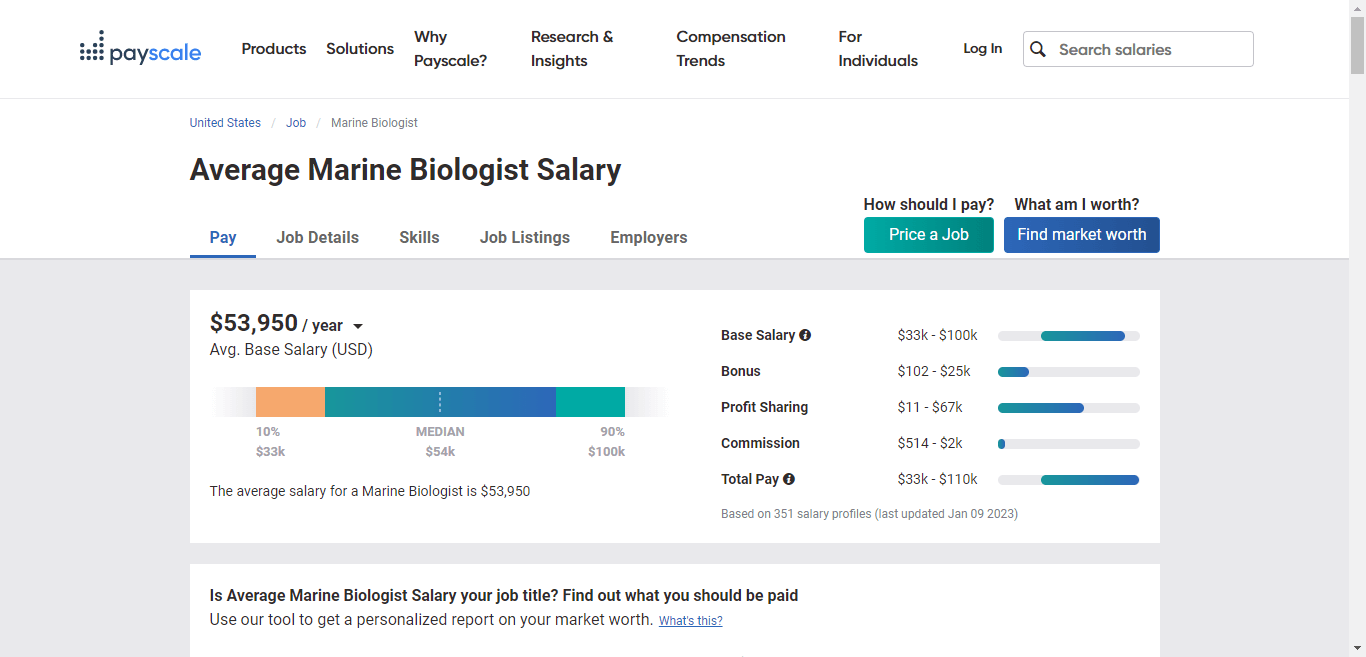Open the Skills tab
1366x657 pixels.
pyautogui.click(x=419, y=237)
